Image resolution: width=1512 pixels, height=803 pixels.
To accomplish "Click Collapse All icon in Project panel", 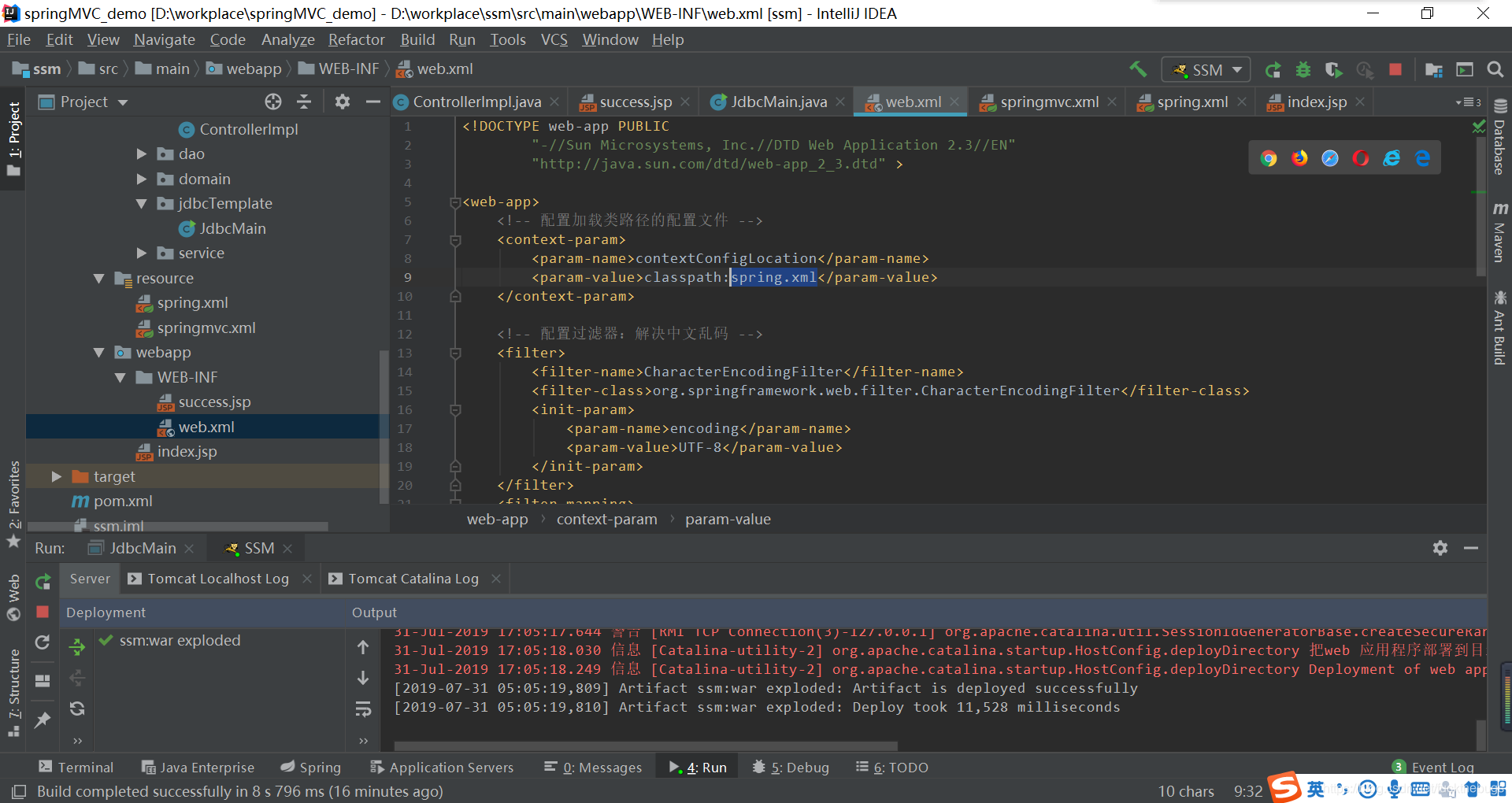I will [x=304, y=102].
